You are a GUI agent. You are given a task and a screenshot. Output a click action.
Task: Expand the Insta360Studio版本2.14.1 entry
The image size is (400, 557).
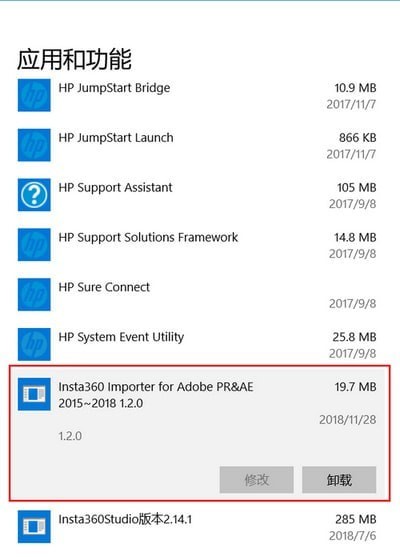click(197, 526)
